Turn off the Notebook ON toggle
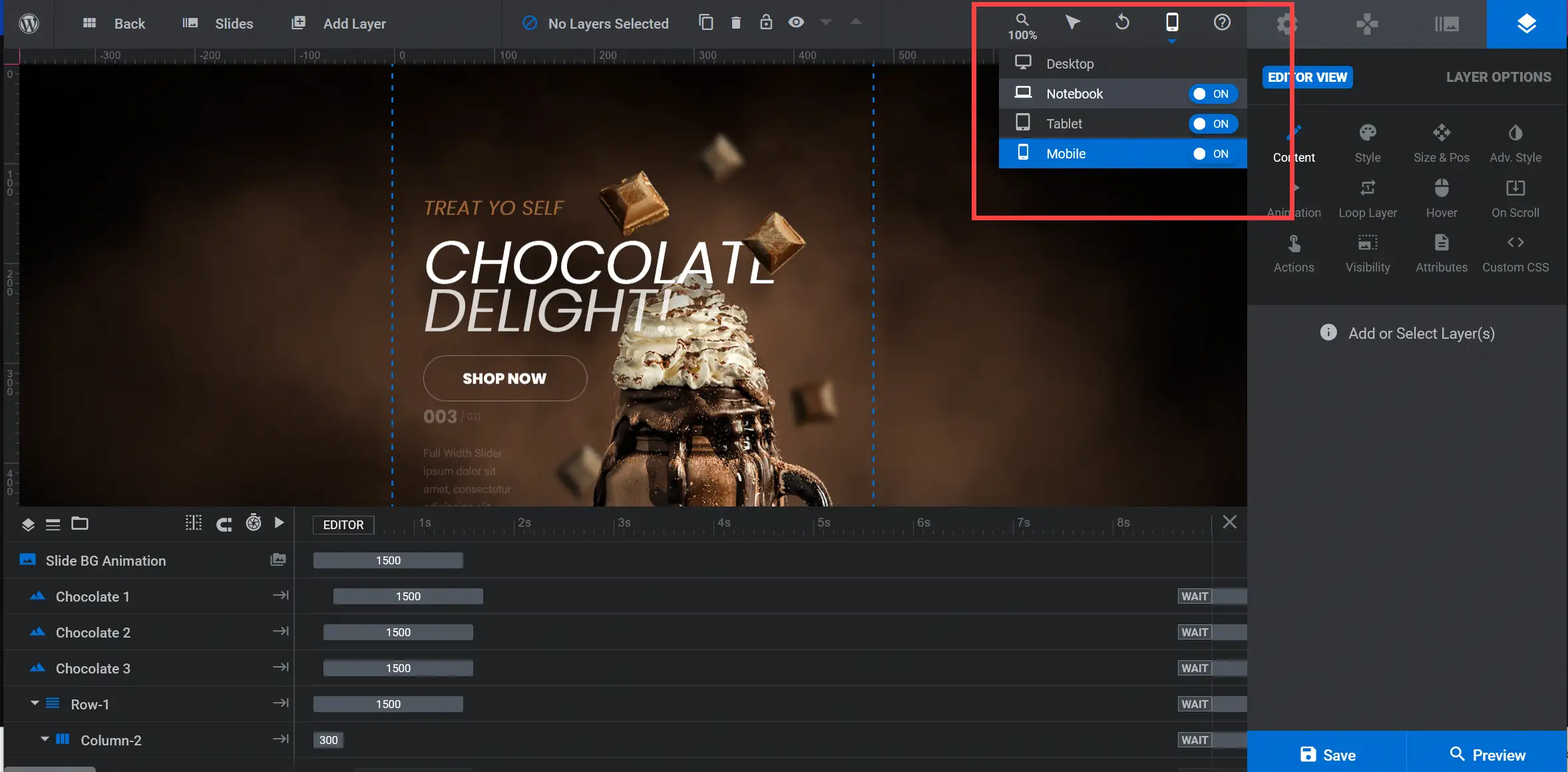 [1213, 94]
